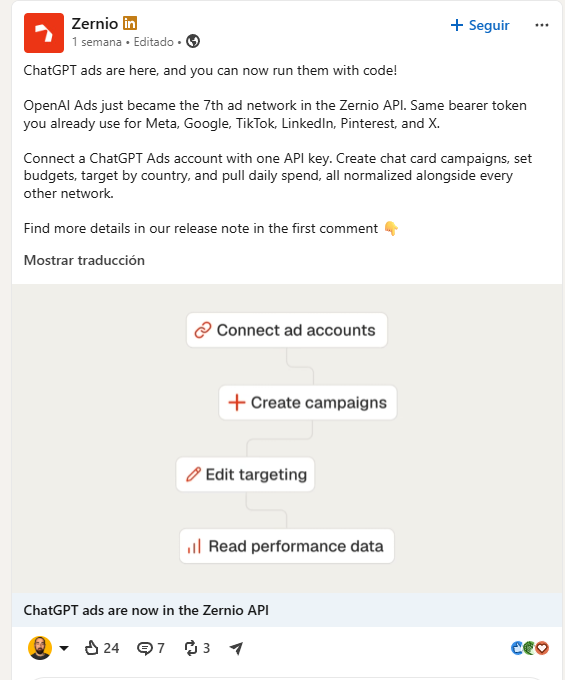Click the LinkedIn premium badge next to Zernio
The width and height of the screenshot is (565, 680).
coord(130,23)
